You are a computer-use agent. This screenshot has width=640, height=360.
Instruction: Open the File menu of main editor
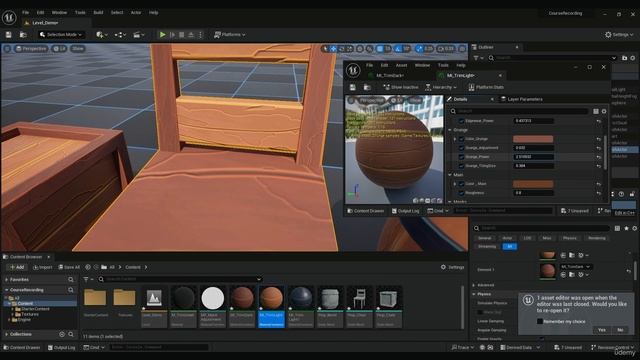click(25, 13)
